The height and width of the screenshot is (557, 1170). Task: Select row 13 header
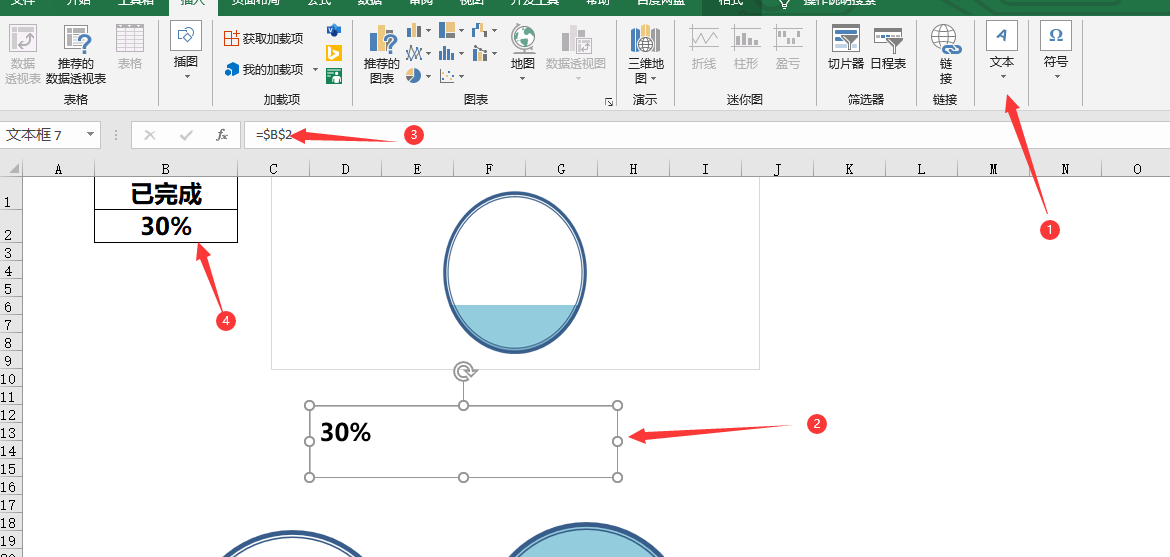coord(11,432)
